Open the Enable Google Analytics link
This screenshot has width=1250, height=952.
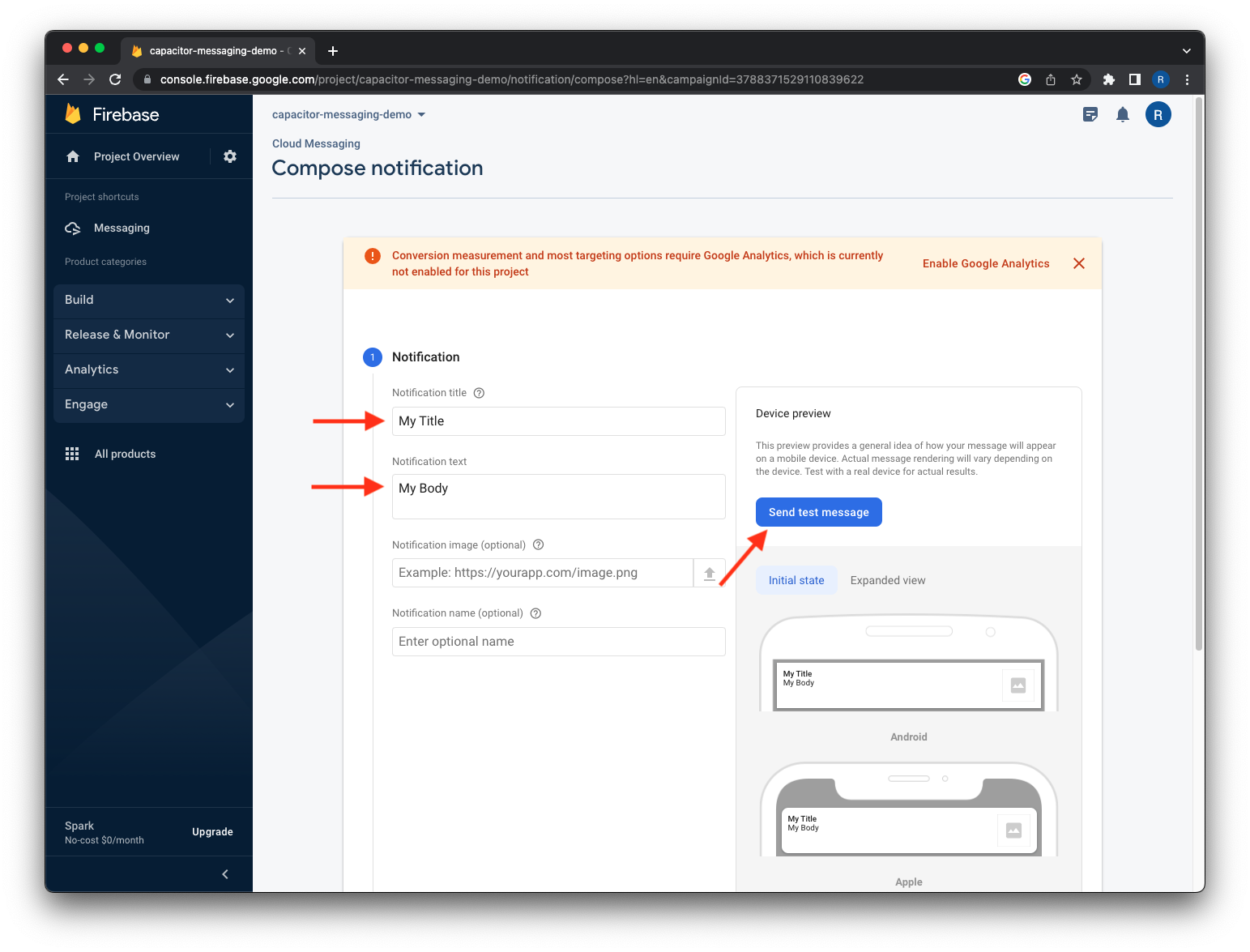pyautogui.click(x=985, y=263)
